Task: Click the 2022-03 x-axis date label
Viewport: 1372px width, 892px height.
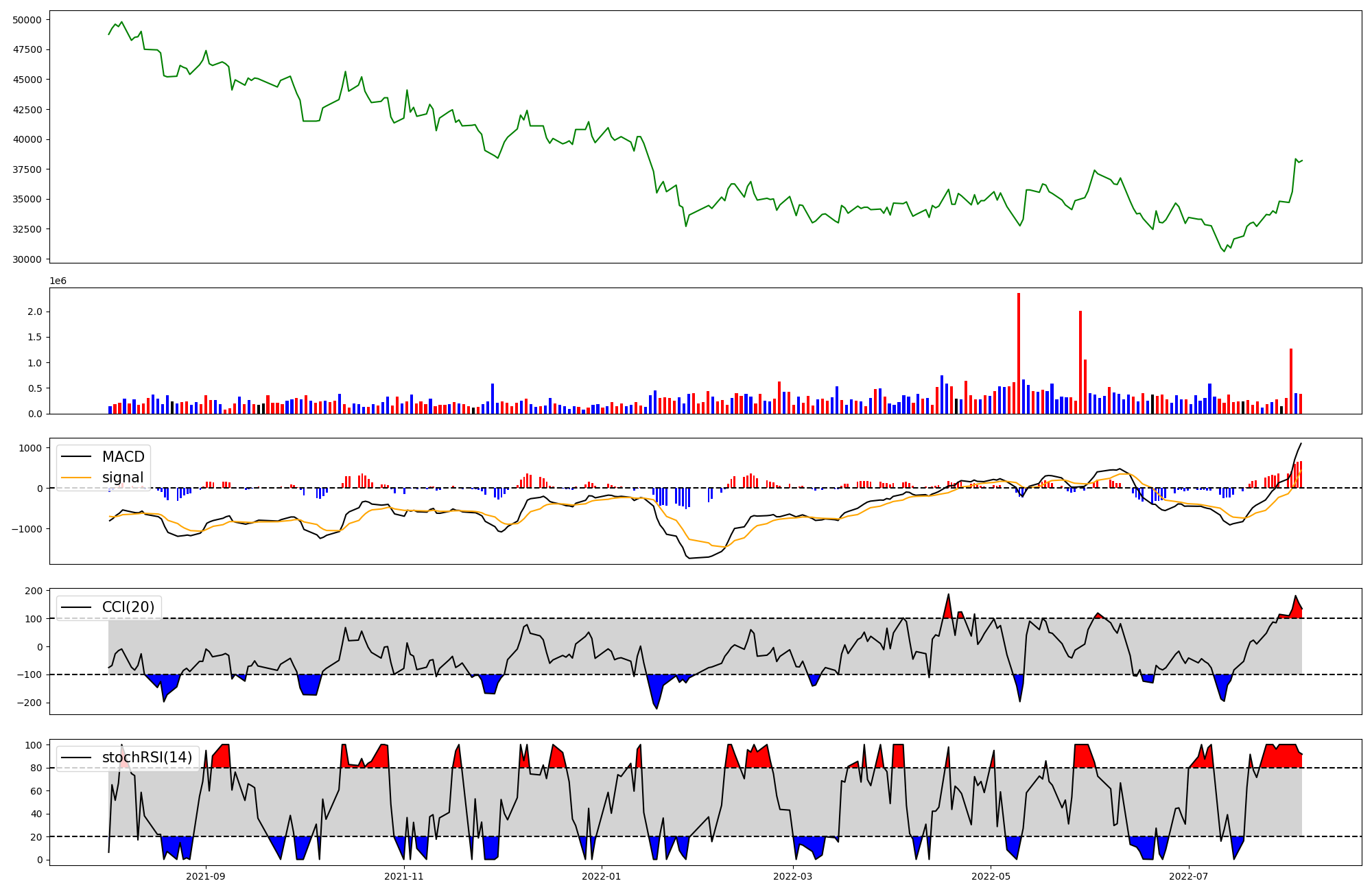Action: [x=792, y=876]
